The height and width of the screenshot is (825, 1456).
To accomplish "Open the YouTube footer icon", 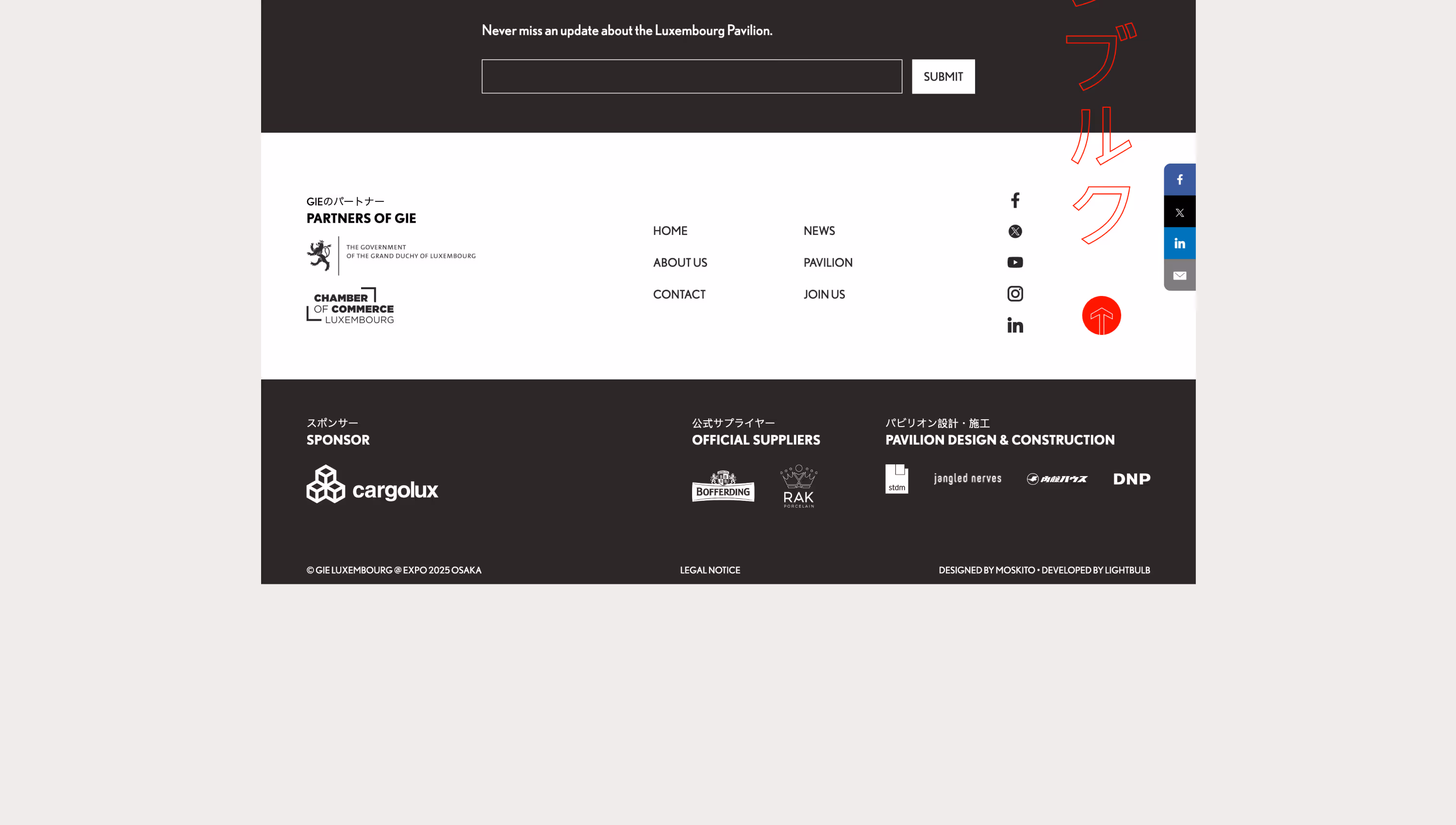I will tap(1015, 263).
